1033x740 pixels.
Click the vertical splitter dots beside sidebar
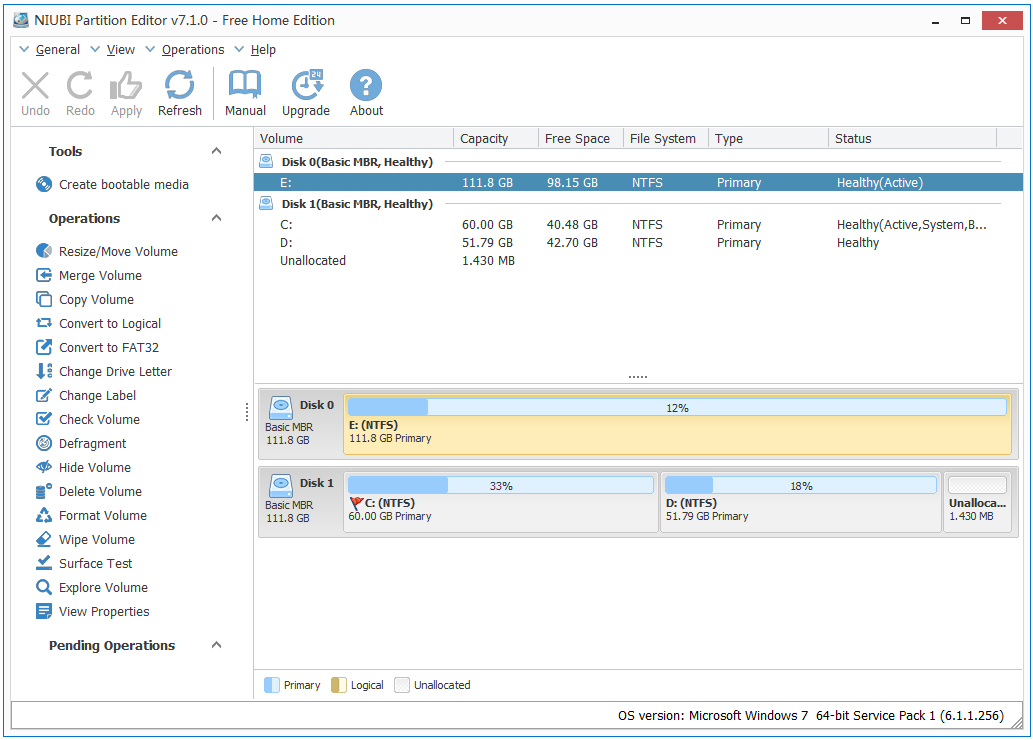click(x=247, y=412)
